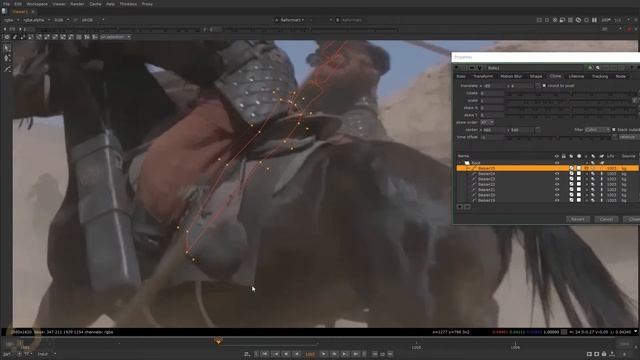640x360 pixels.
Task: Click the rotate slider track
Action: pos(571,93)
